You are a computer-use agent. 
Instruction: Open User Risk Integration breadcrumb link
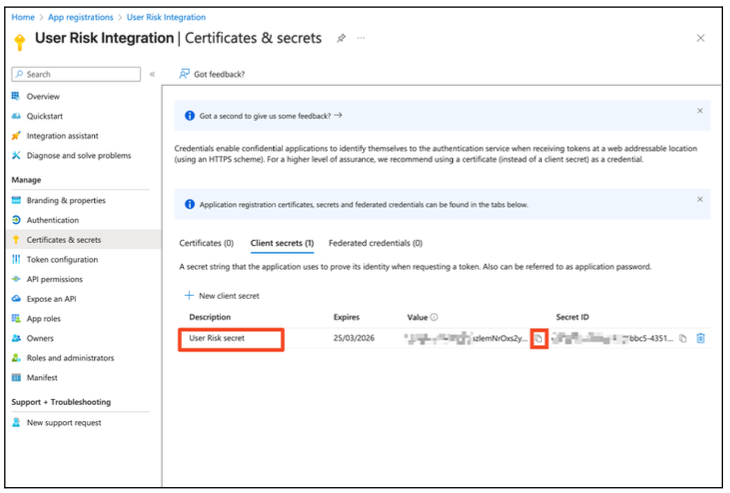coord(166,17)
